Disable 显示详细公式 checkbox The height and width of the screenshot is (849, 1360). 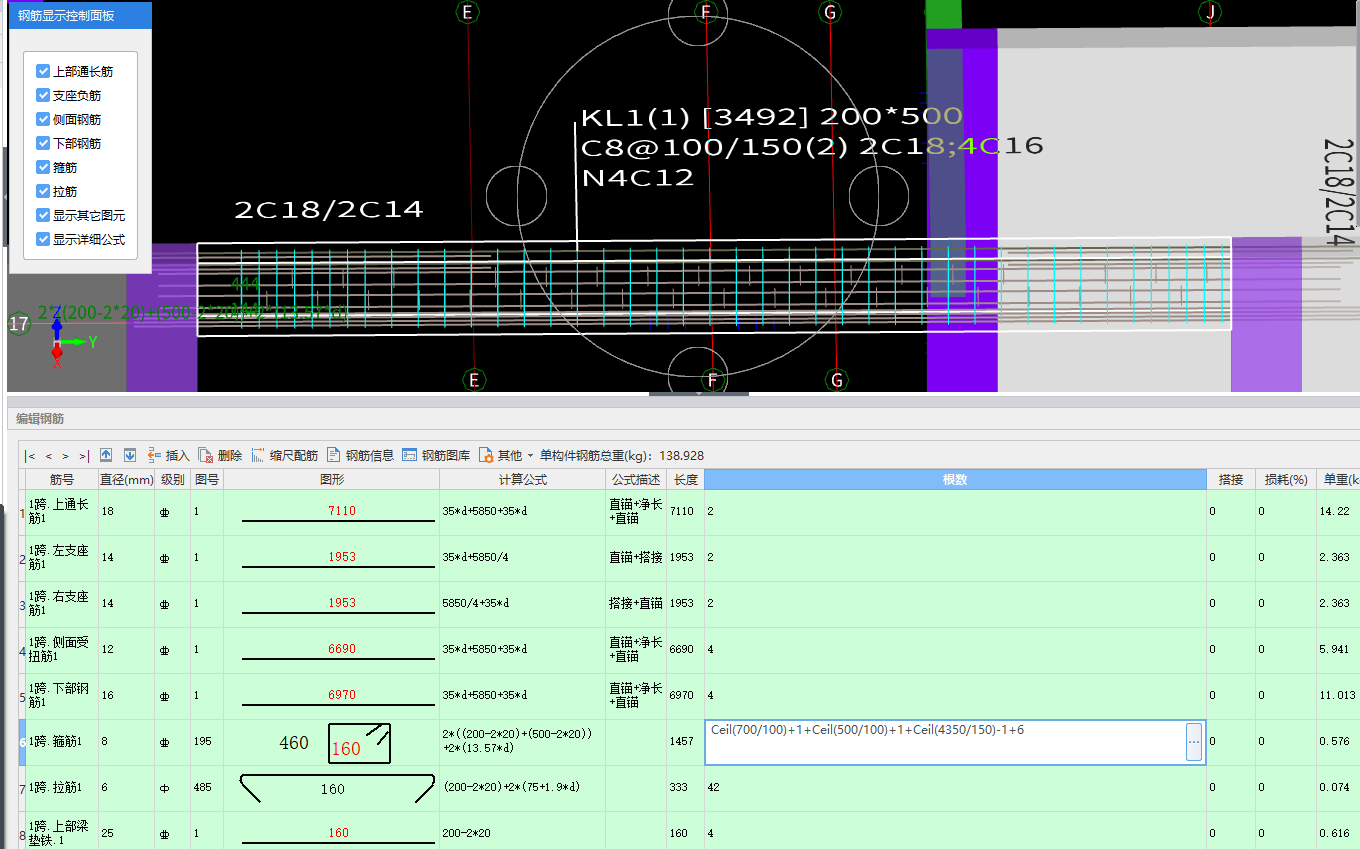[x=43, y=239]
